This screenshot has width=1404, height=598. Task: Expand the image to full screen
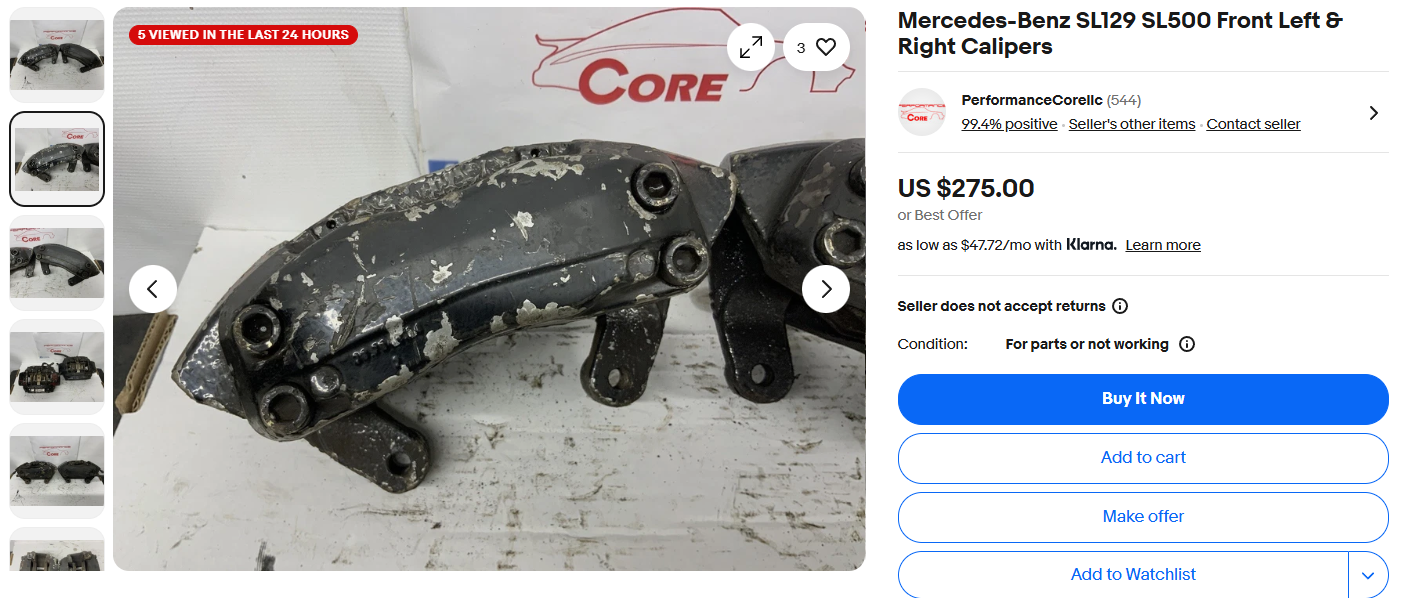click(x=750, y=47)
